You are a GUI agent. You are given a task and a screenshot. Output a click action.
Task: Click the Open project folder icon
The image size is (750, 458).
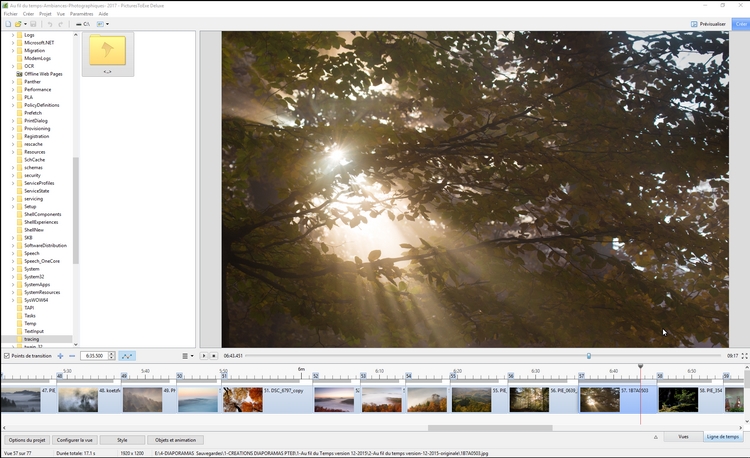pyautogui.click(x=19, y=24)
